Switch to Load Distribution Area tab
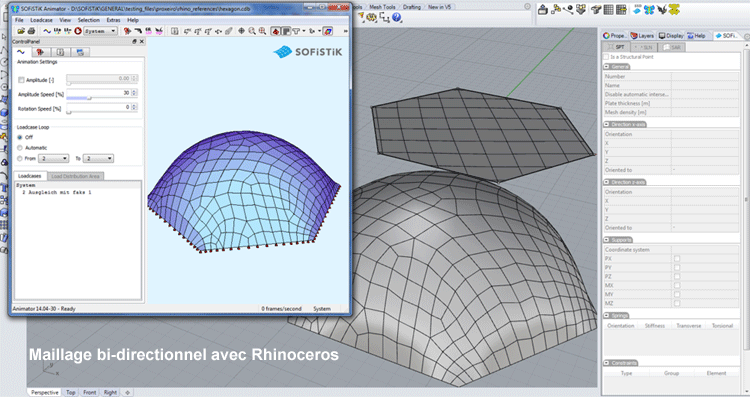This screenshot has width=750, height=397. (x=75, y=176)
